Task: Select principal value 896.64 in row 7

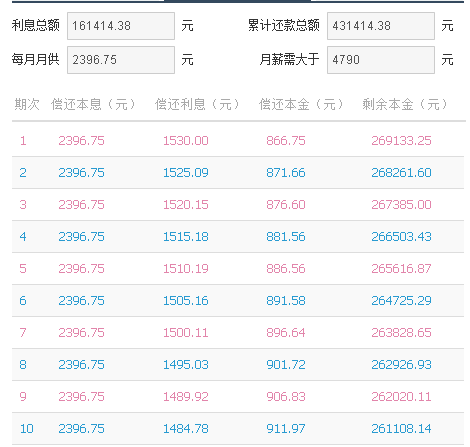Action: click(286, 333)
